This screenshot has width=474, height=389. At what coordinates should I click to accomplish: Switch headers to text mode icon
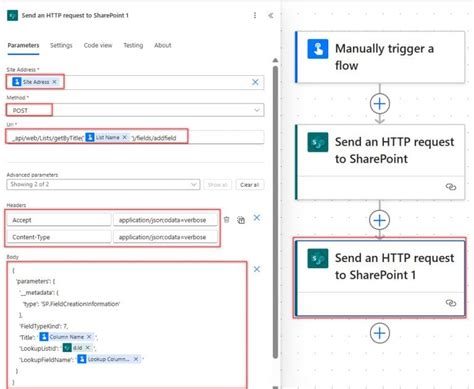(241, 220)
